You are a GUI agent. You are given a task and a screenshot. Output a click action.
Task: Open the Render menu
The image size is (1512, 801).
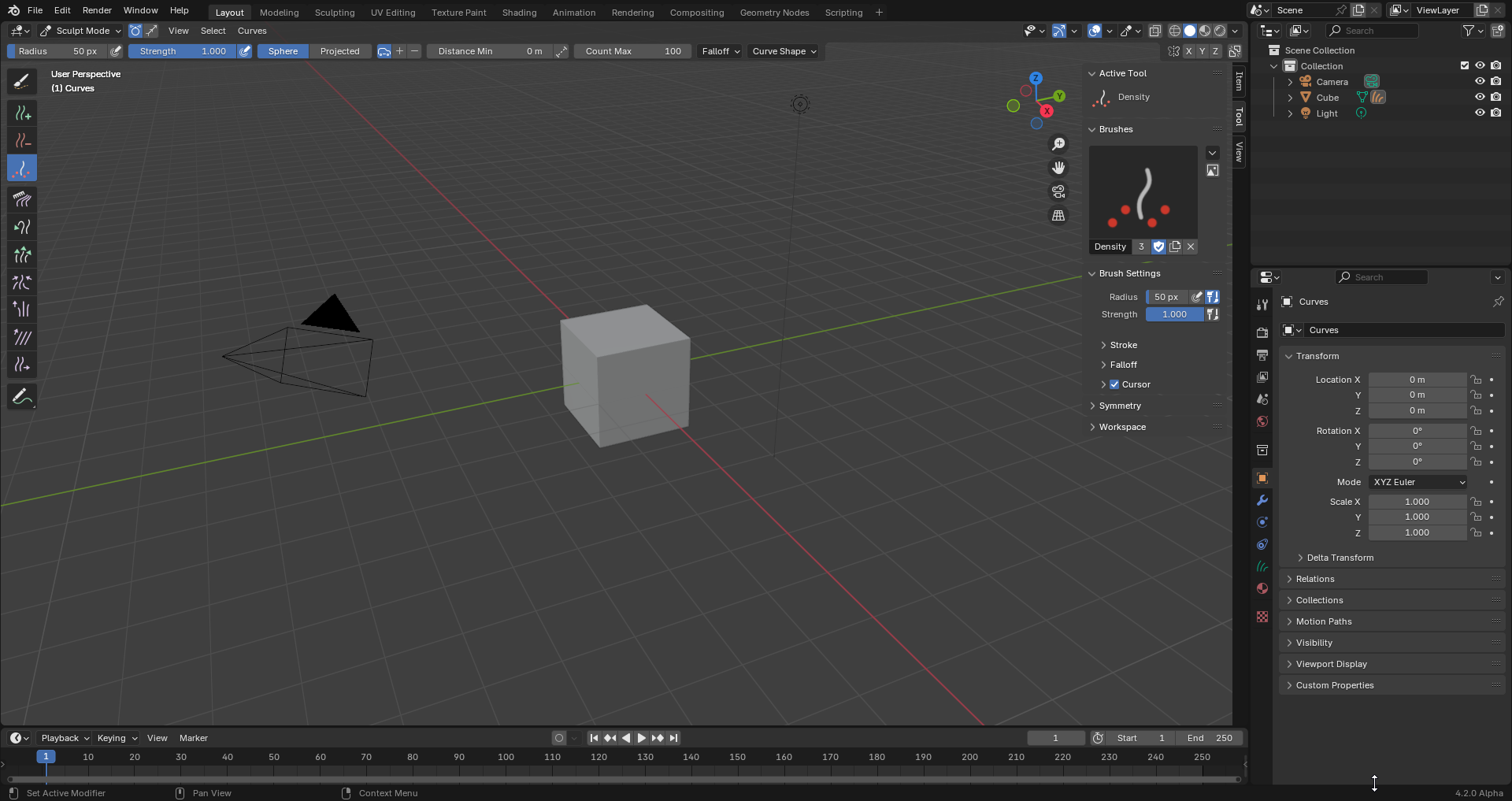click(x=97, y=10)
